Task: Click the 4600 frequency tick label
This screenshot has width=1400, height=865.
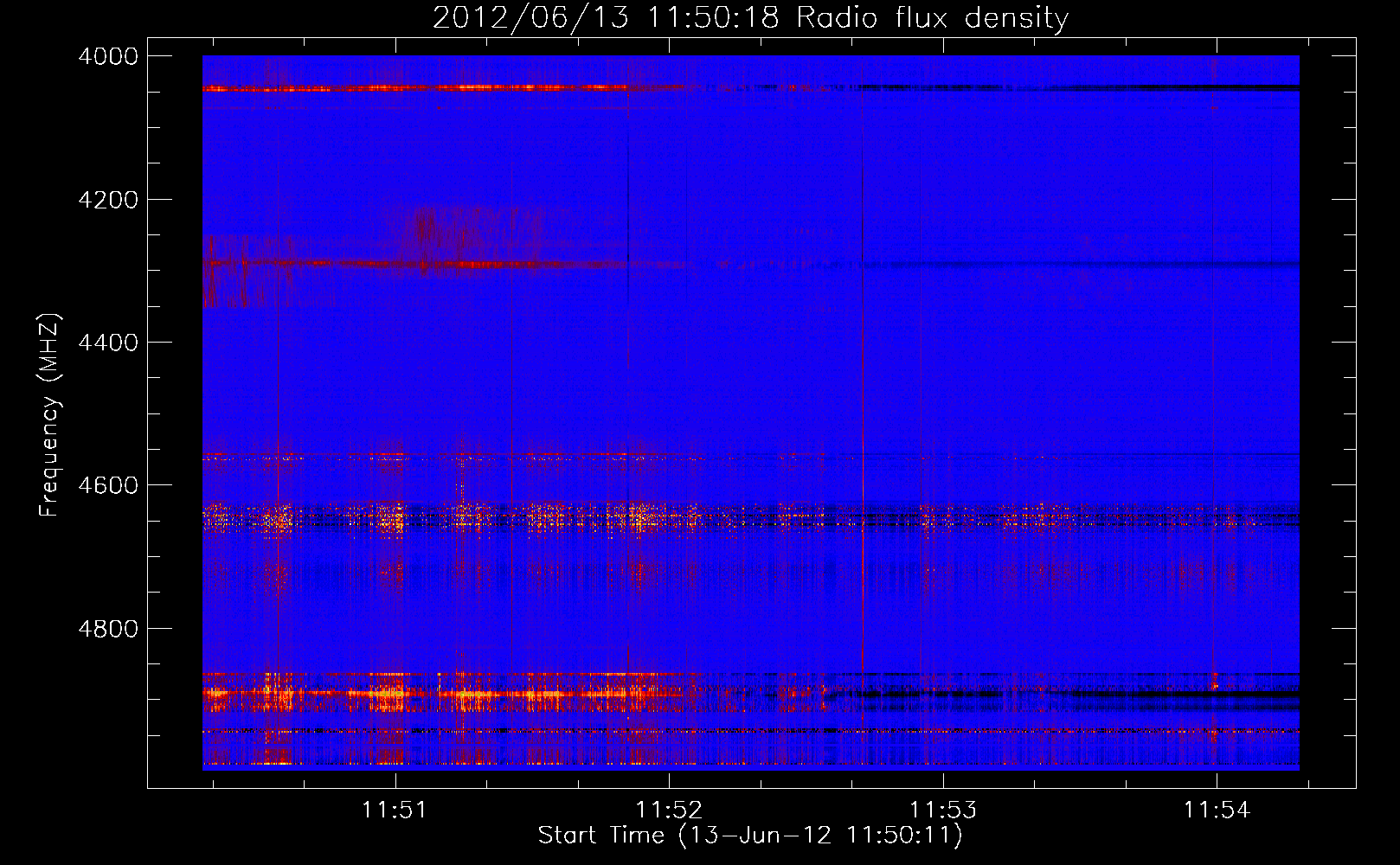Action: [108, 485]
